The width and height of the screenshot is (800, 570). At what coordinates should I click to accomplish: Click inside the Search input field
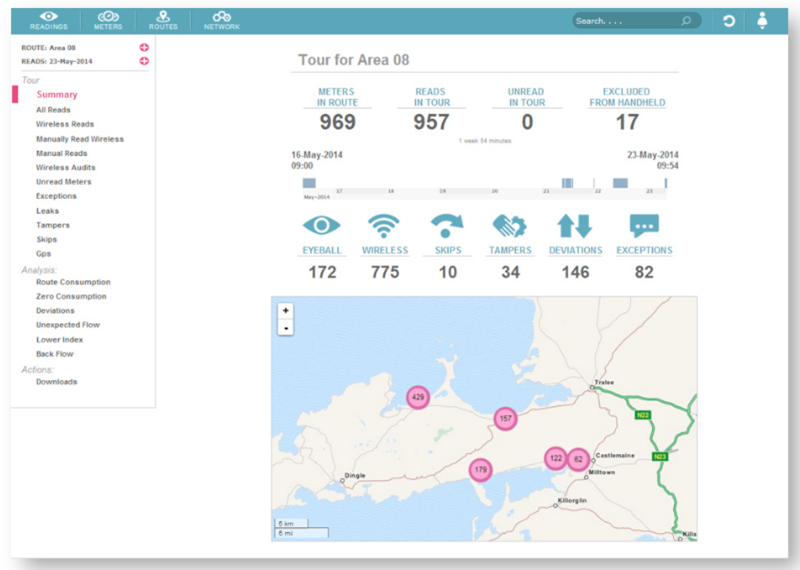point(625,20)
